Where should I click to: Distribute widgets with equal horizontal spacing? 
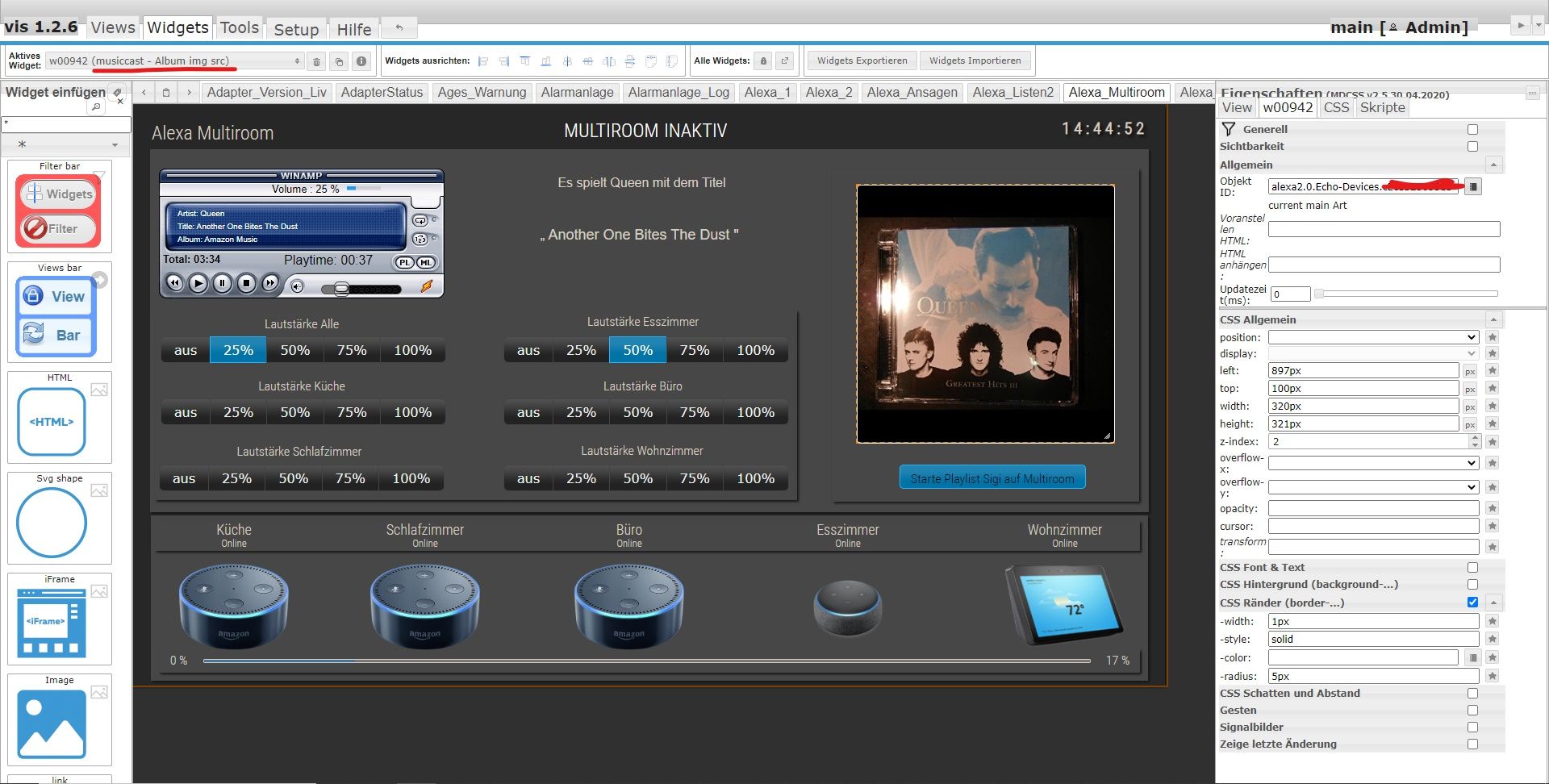(x=609, y=61)
